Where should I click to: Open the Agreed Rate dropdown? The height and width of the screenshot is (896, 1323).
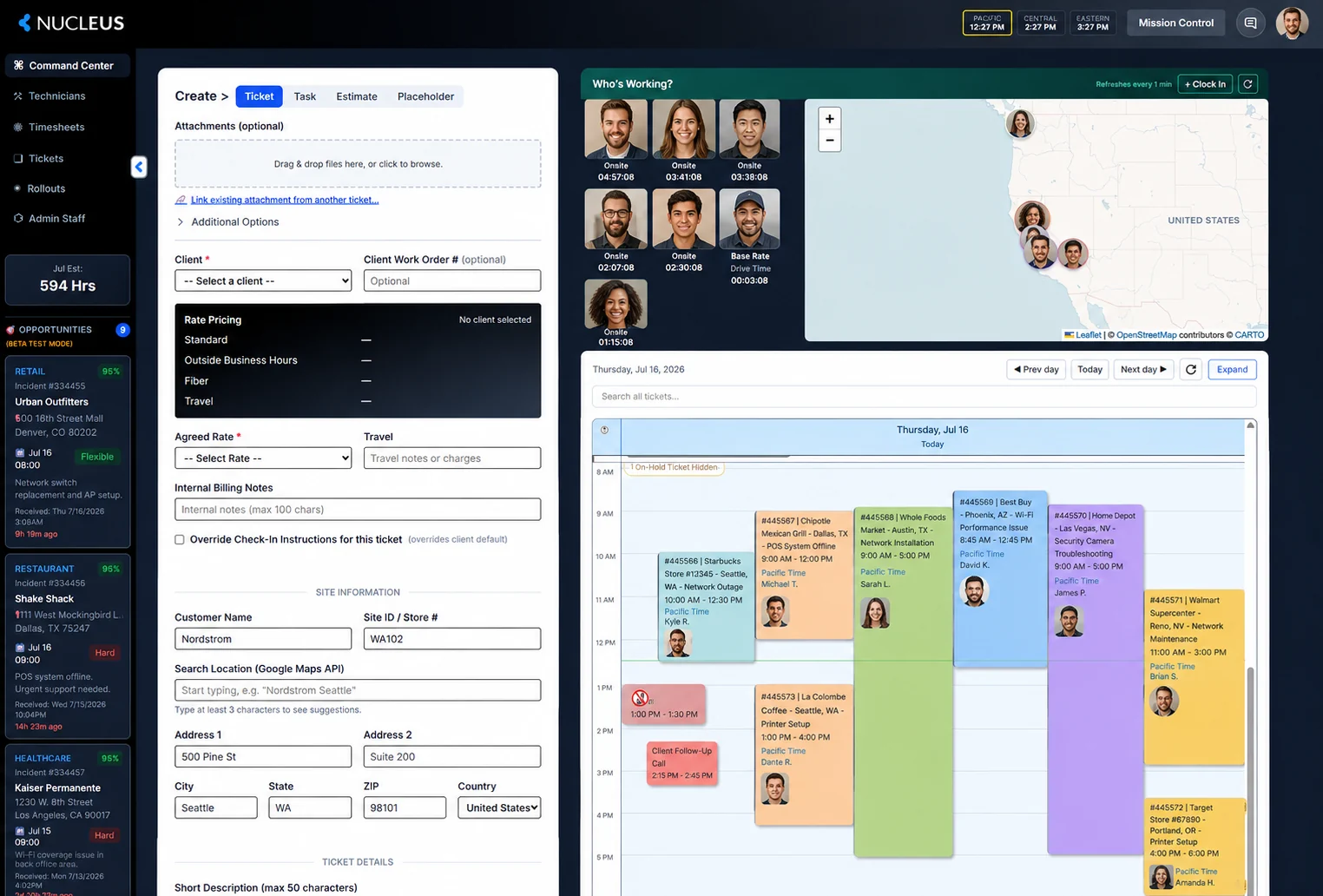[263, 458]
